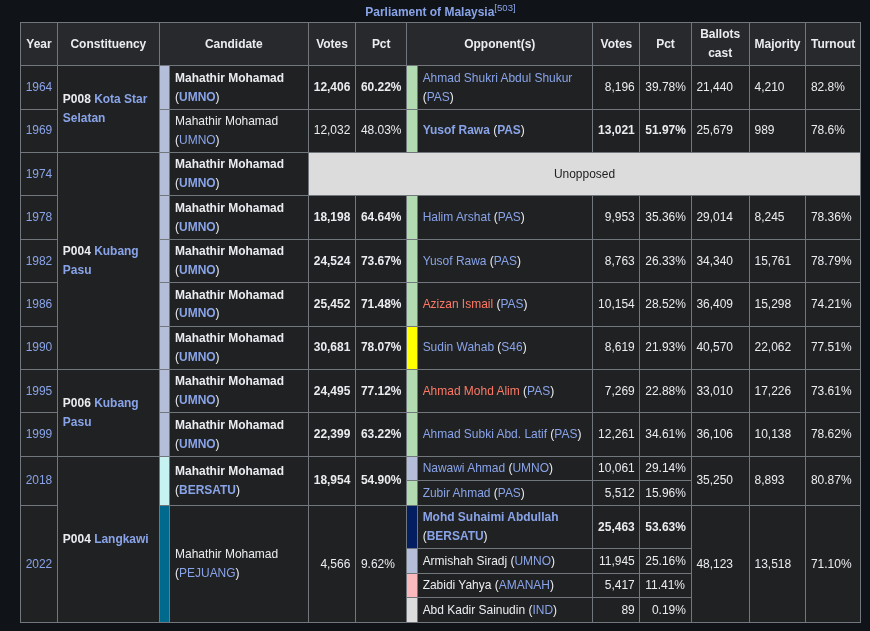Select the 989 majority cell
This screenshot has width=870, height=631.
pos(777,130)
